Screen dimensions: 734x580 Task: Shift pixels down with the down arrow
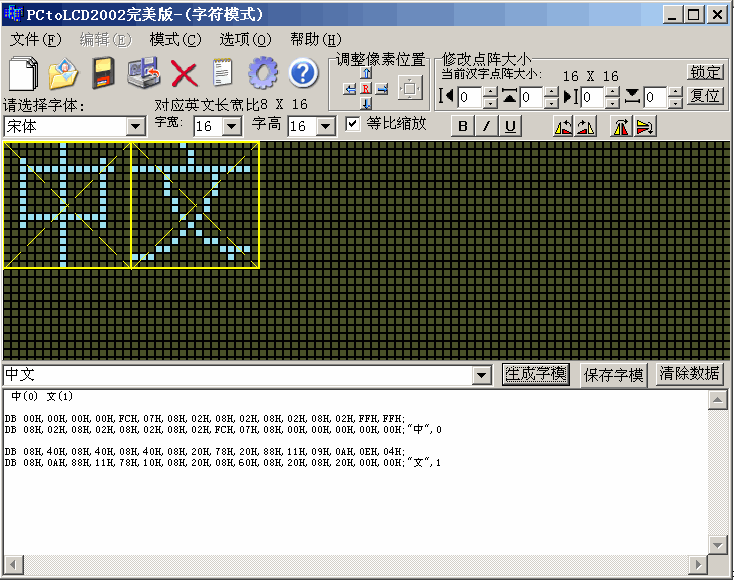point(366,103)
